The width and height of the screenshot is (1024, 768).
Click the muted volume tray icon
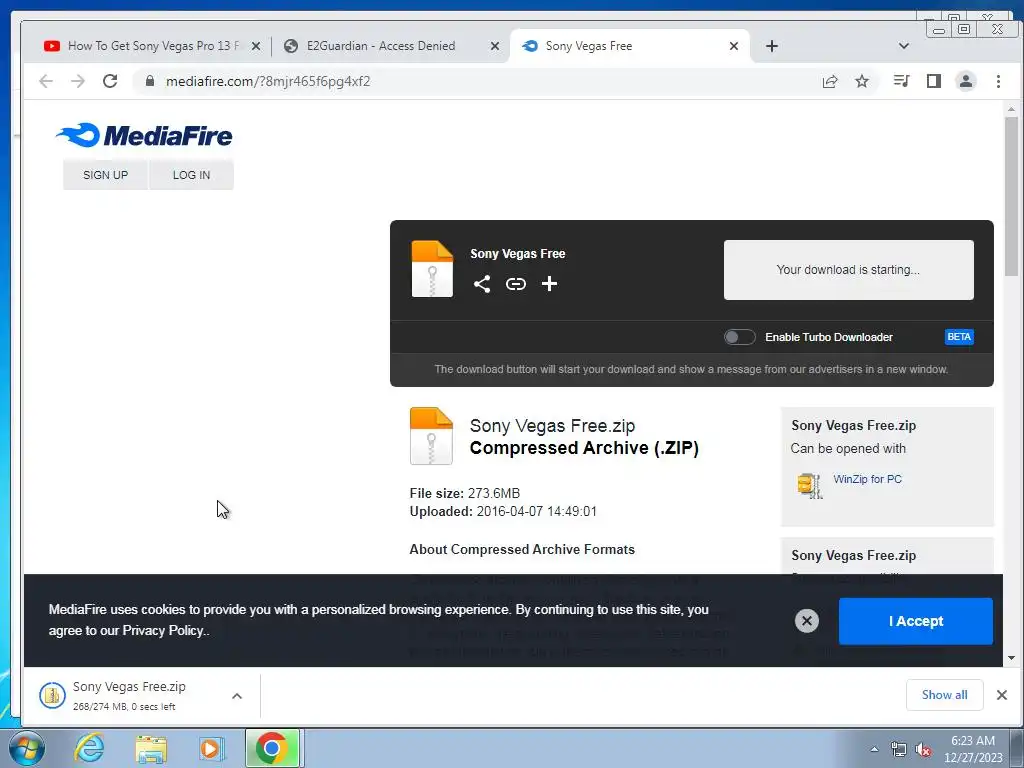[923, 750]
